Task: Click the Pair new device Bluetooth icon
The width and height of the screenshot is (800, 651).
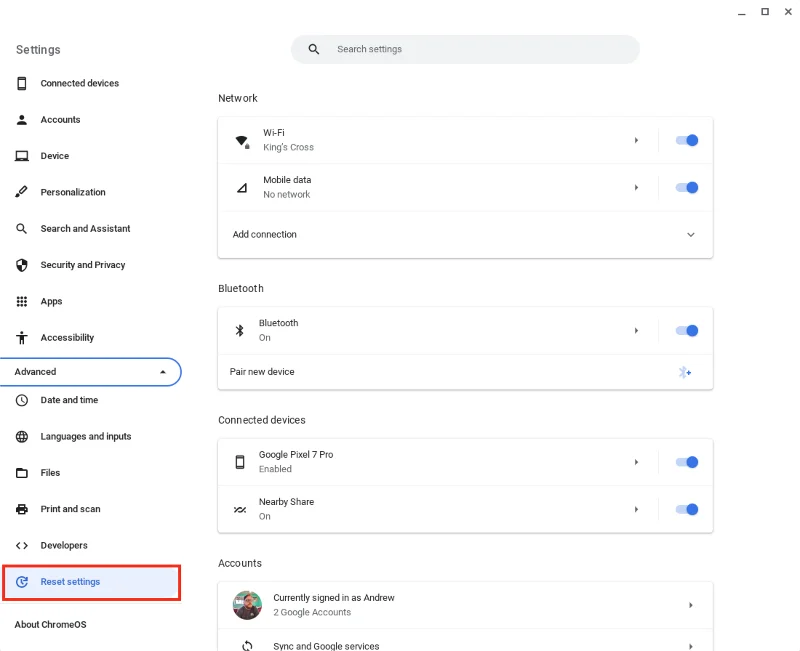Action: (x=685, y=371)
